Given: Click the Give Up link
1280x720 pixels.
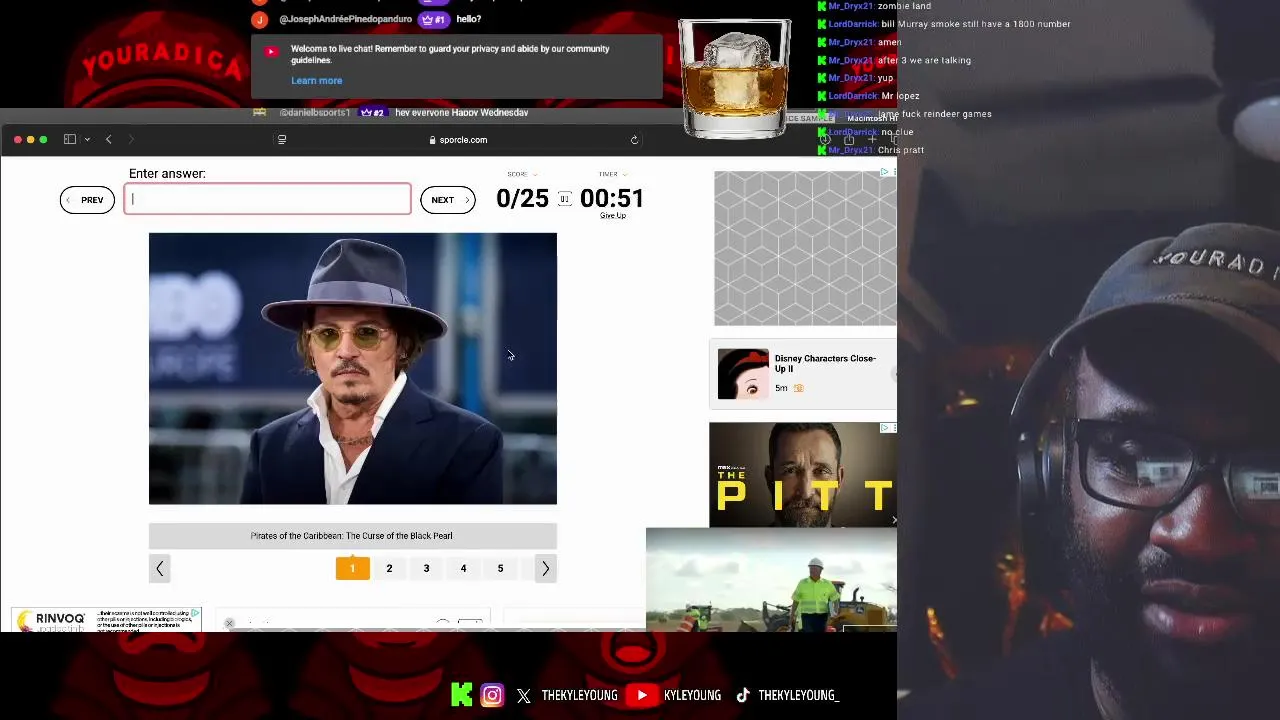Looking at the screenshot, I should pyautogui.click(x=613, y=216).
